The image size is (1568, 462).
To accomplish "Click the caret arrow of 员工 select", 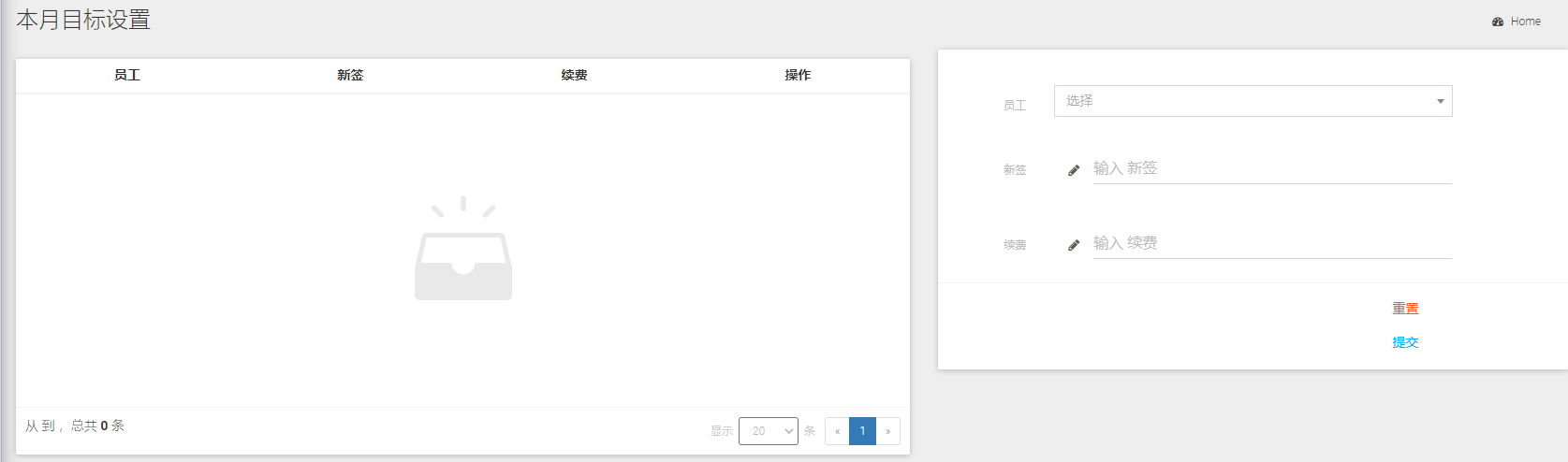I will [1440, 101].
